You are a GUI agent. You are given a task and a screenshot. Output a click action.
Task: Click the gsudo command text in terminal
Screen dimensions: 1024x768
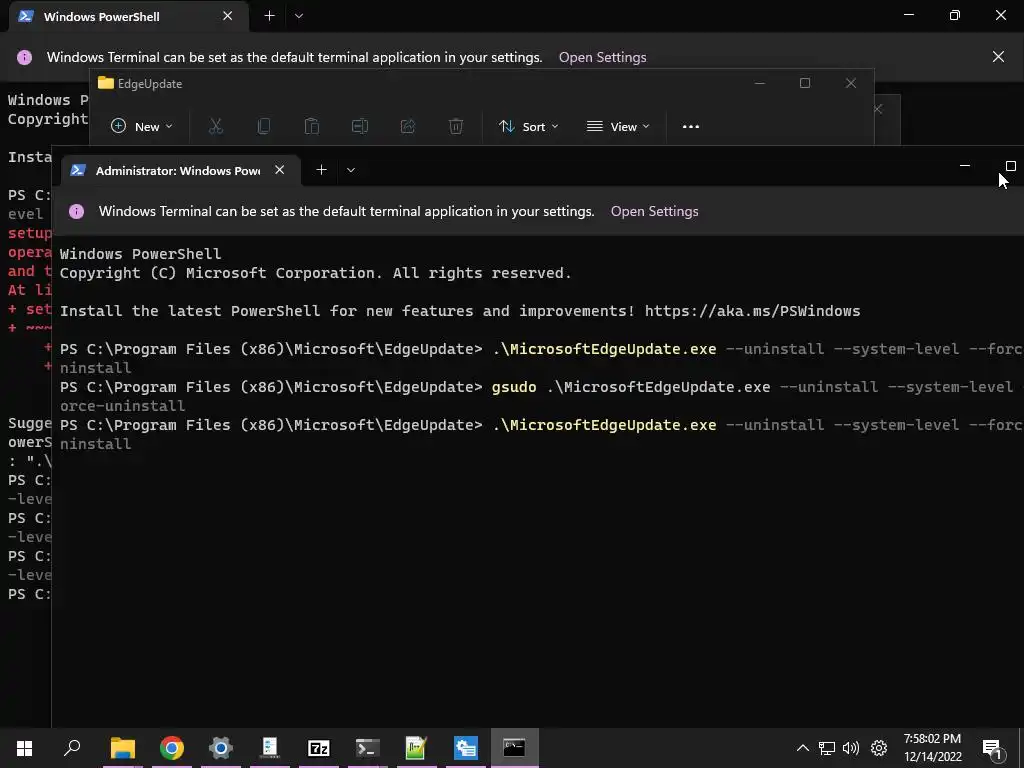click(514, 387)
